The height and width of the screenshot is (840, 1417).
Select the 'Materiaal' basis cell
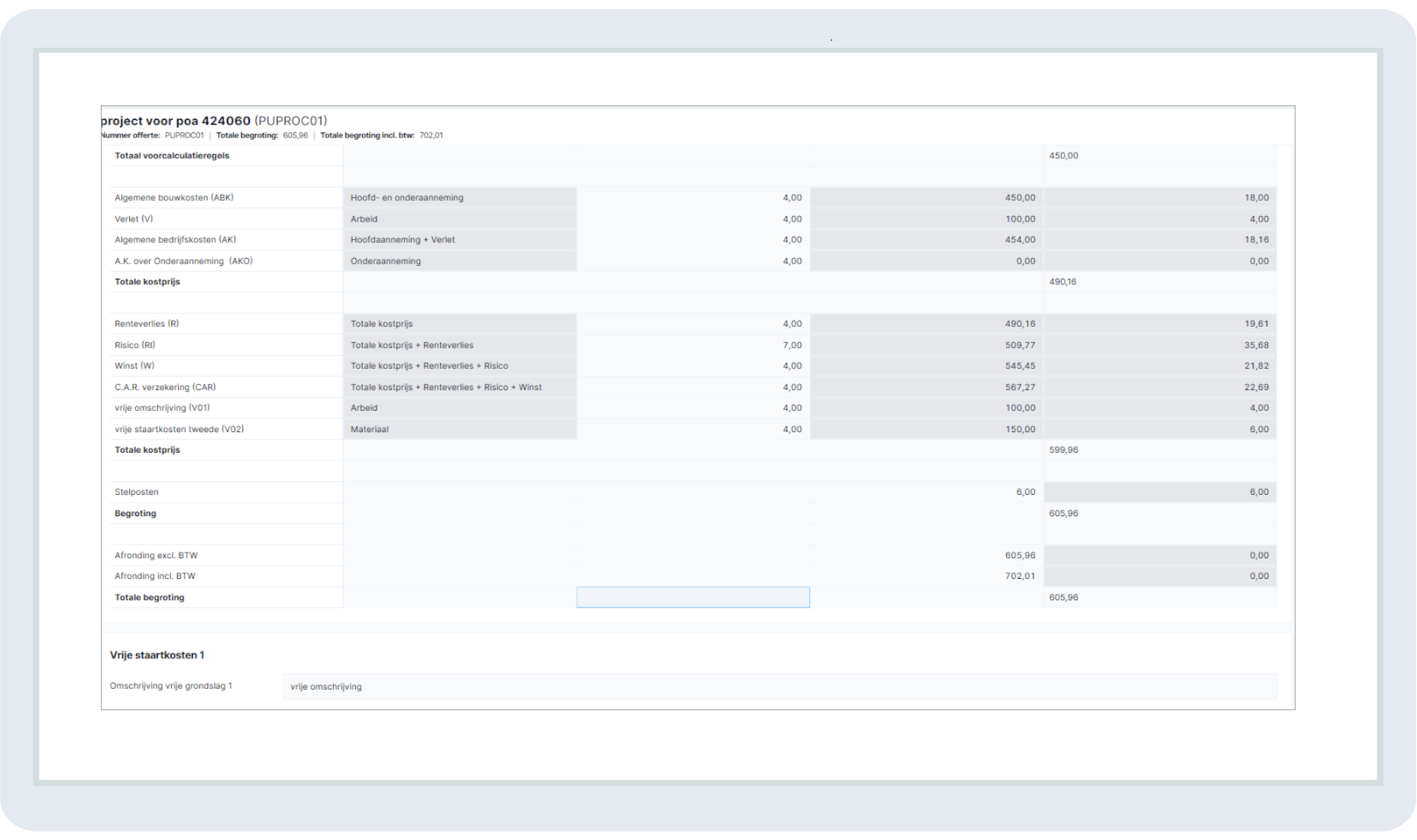pyautogui.click(x=459, y=429)
